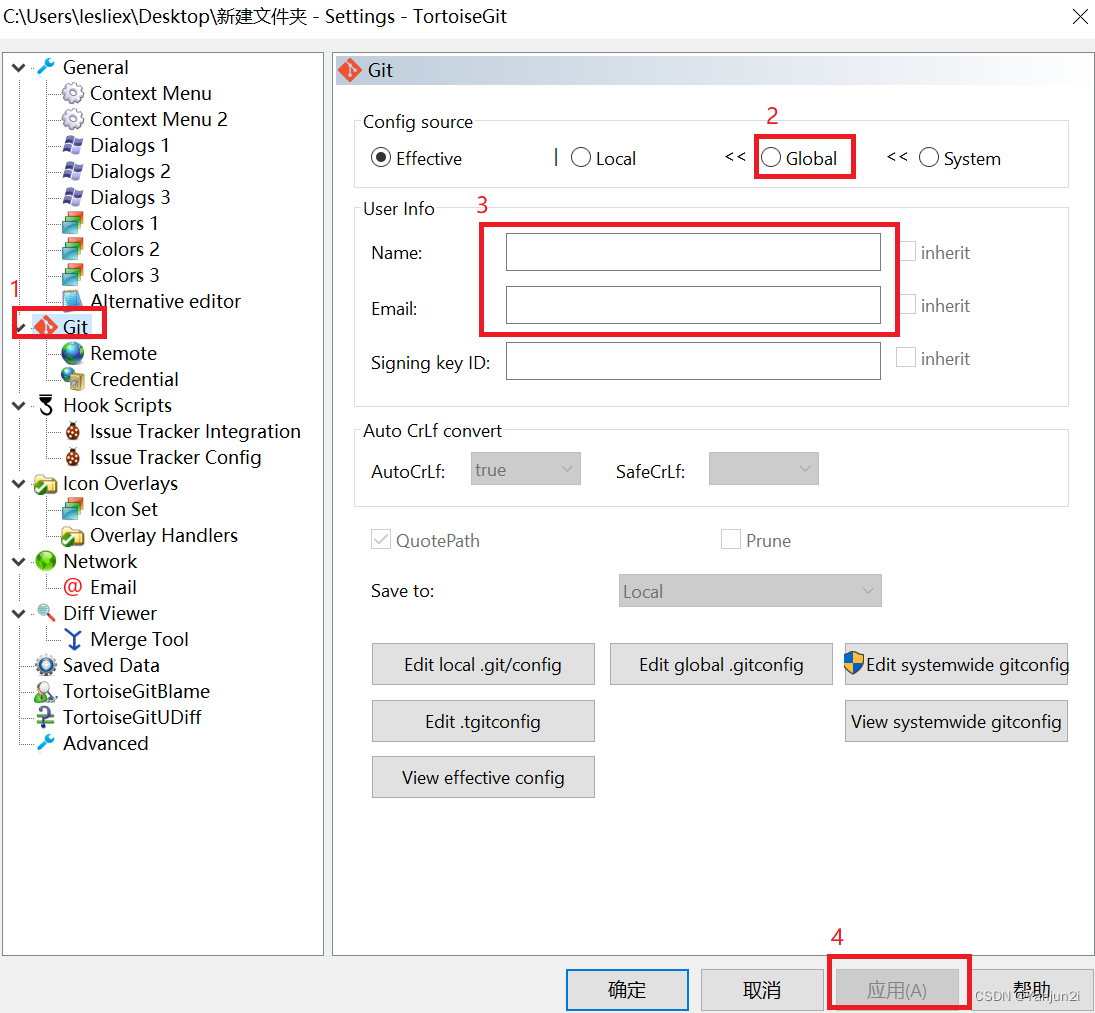Collapse the Hook Scripts tree node
This screenshot has height=1013, width=1095.
tap(19, 406)
